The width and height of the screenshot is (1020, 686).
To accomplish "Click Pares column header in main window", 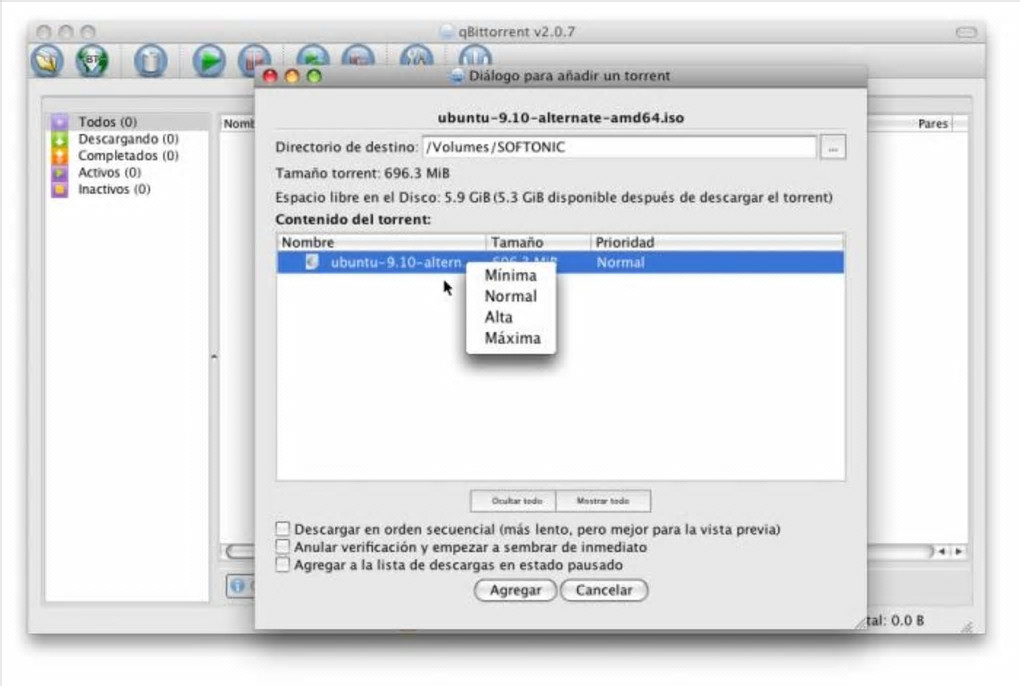I will (x=933, y=124).
